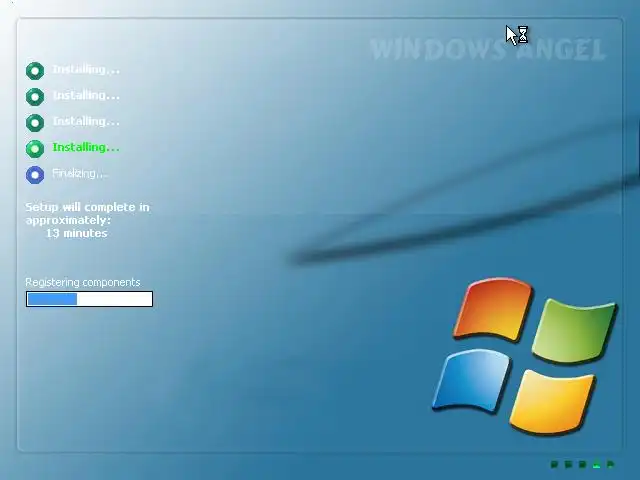
Task: Click the blue ring icon beside Finalizing...
Action: [35, 175]
